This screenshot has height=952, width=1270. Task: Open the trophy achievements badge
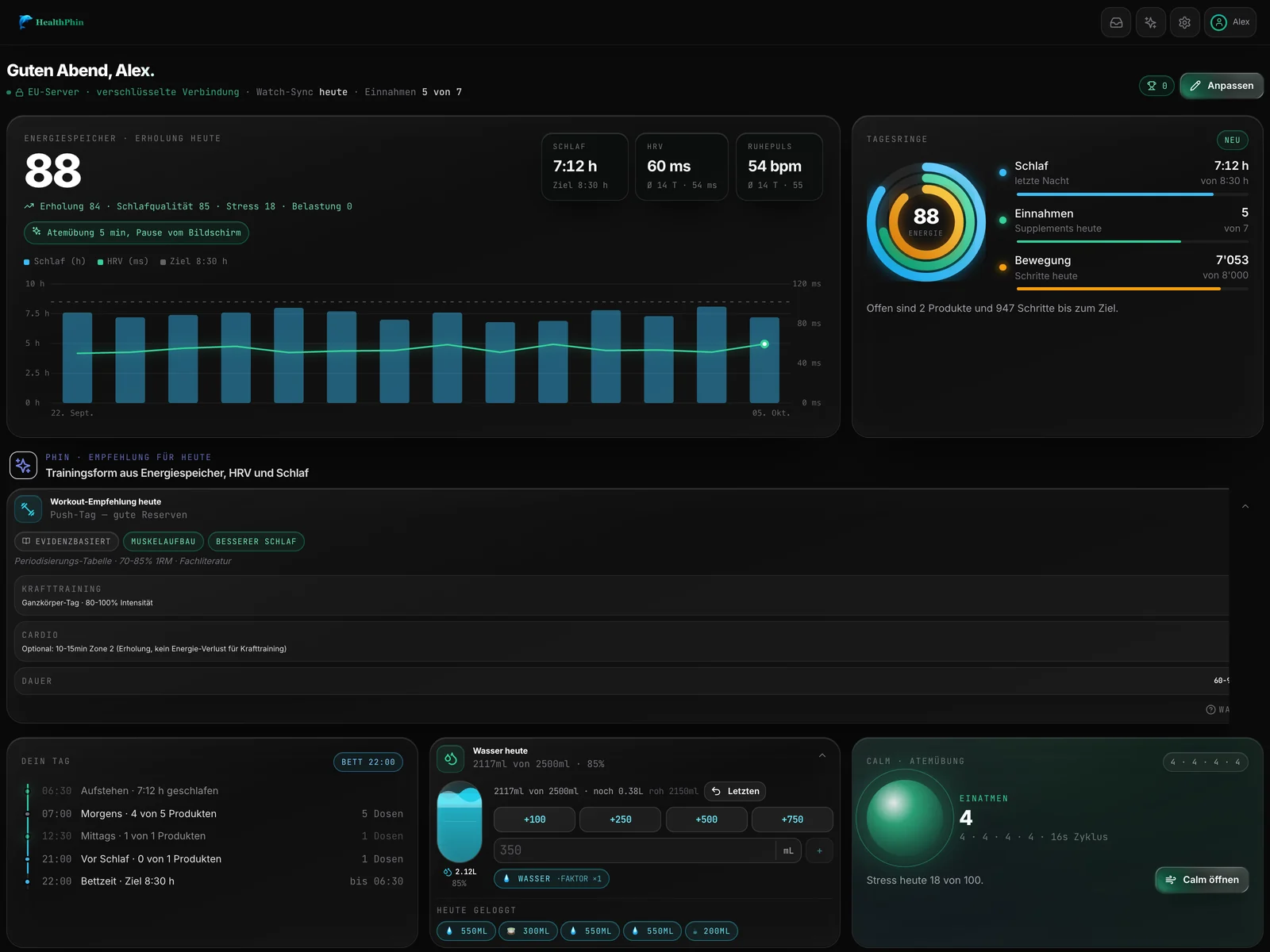1156,86
